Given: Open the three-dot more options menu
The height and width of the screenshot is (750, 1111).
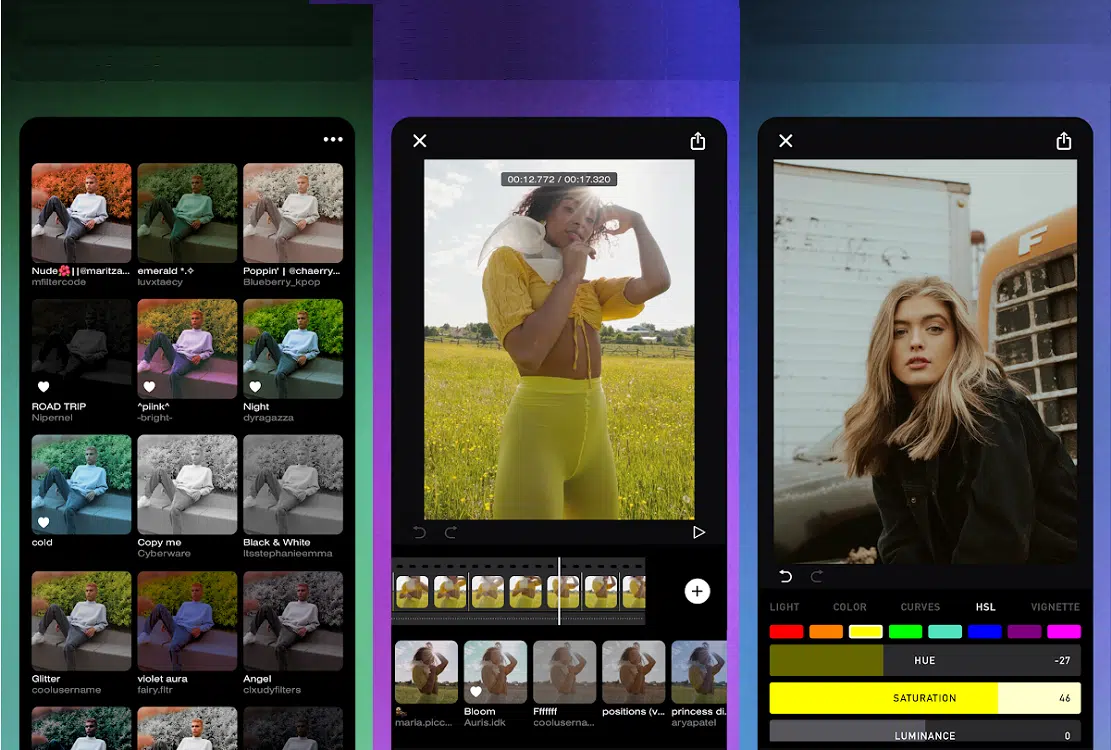Looking at the screenshot, I should click(x=333, y=140).
